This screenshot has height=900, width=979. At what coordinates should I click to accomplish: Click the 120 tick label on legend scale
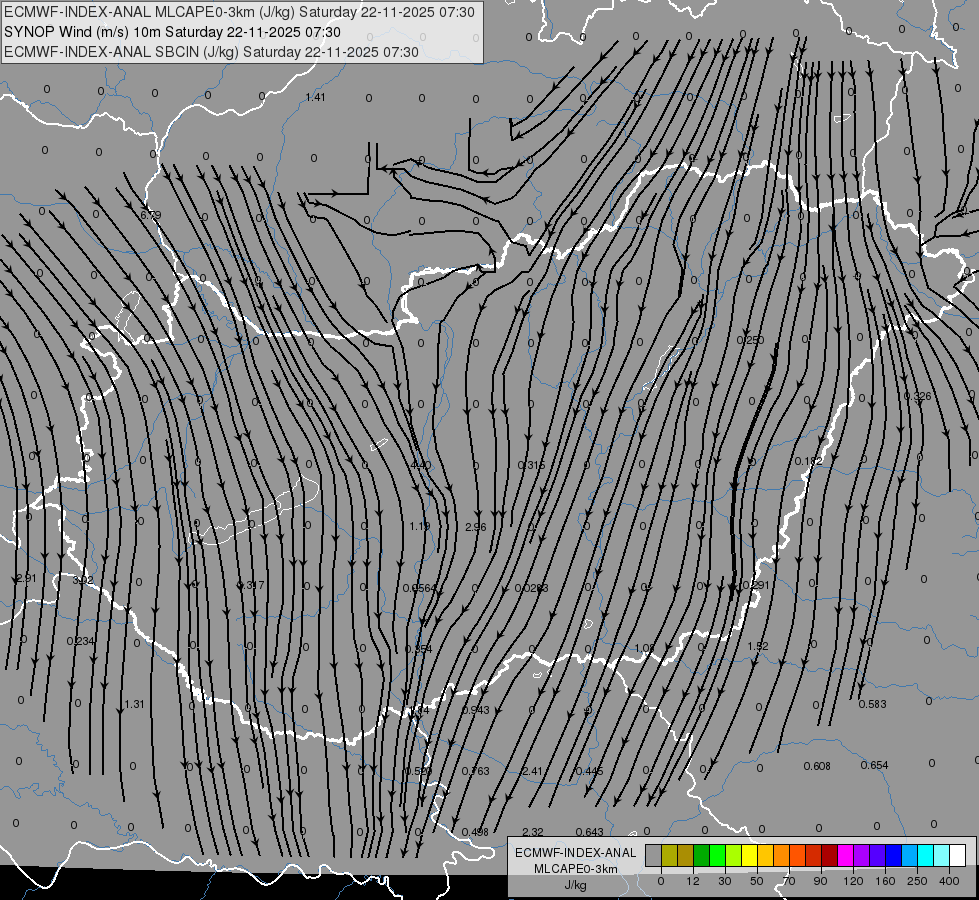coord(853,881)
